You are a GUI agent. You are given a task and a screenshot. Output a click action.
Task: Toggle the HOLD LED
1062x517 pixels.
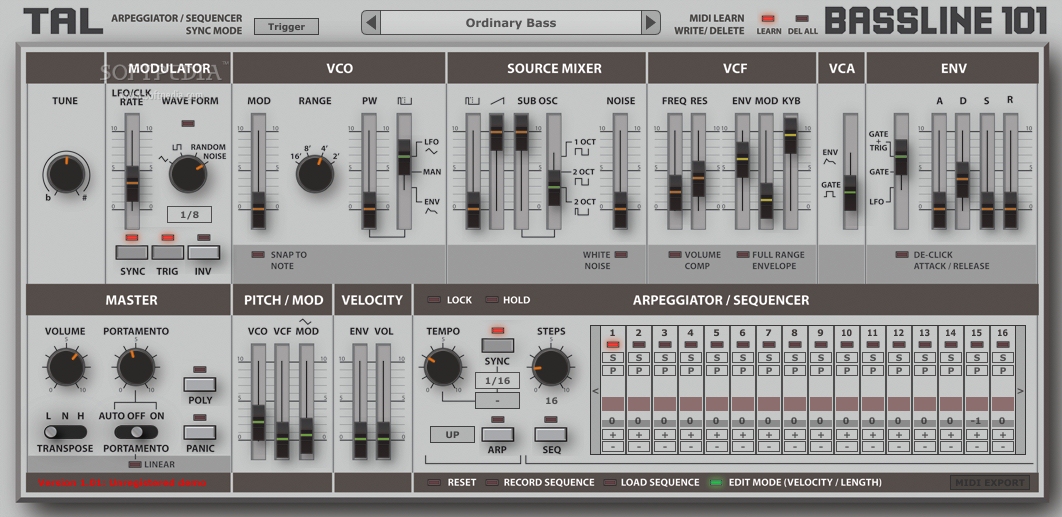pos(492,299)
